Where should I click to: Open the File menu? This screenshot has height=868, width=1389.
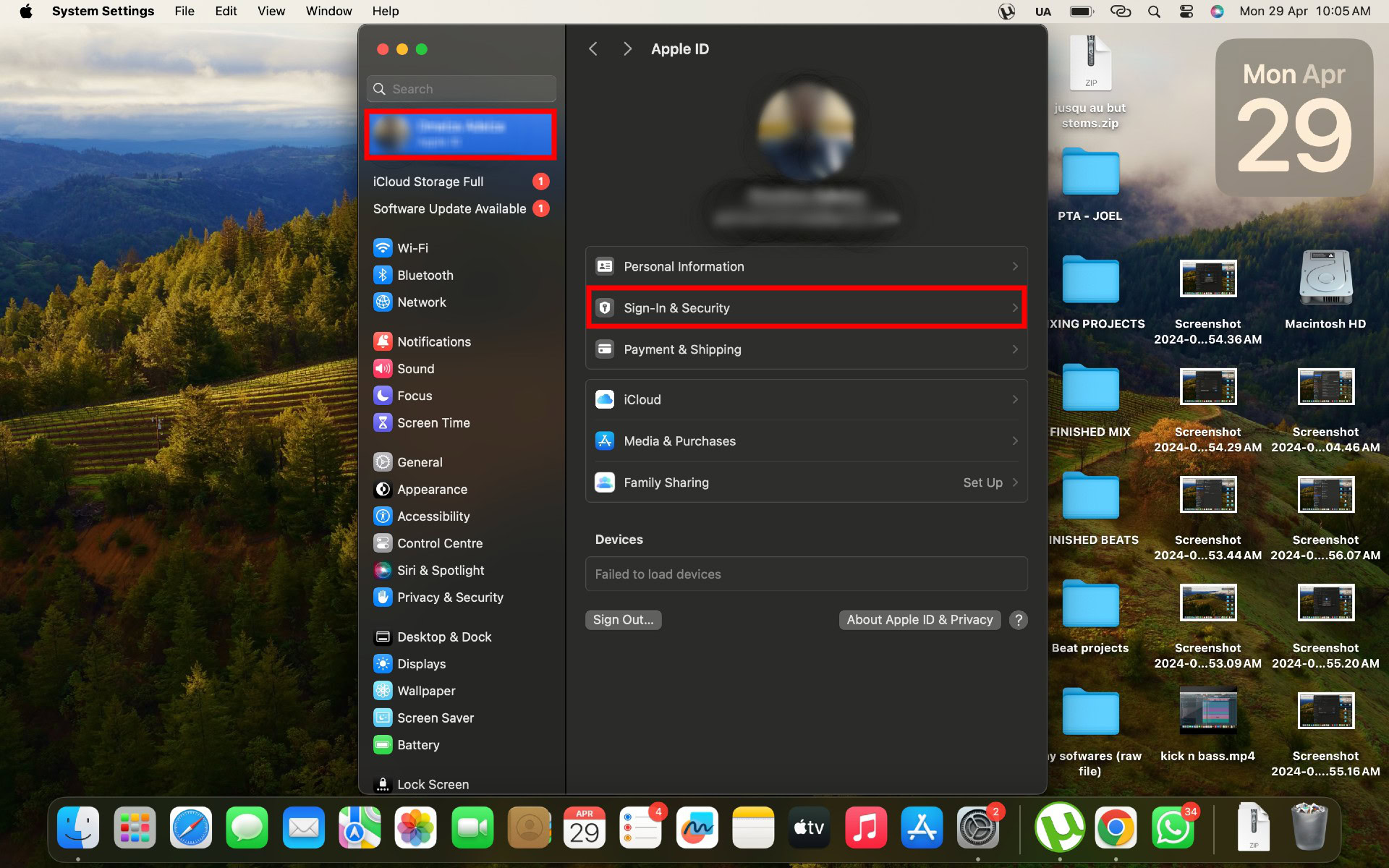coord(184,11)
